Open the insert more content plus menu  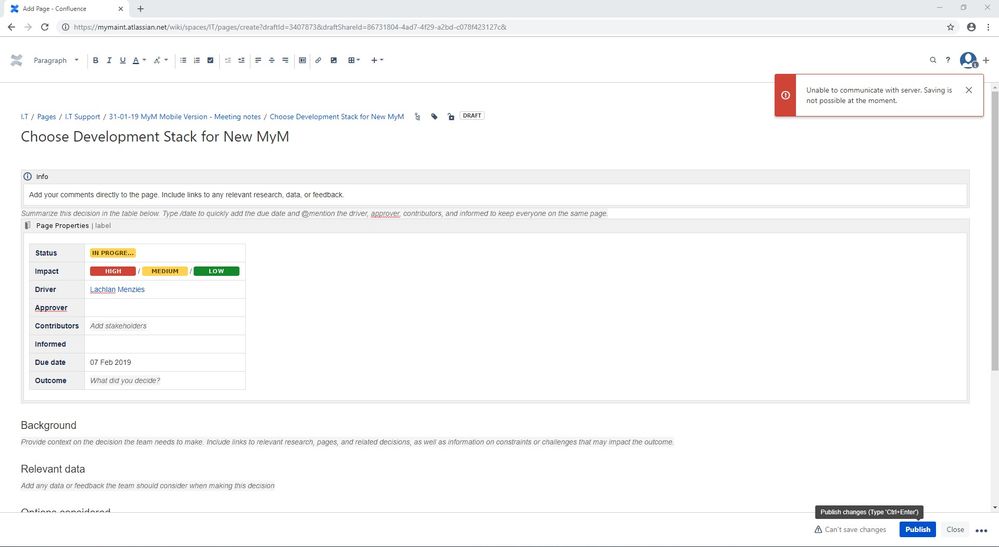(x=377, y=60)
